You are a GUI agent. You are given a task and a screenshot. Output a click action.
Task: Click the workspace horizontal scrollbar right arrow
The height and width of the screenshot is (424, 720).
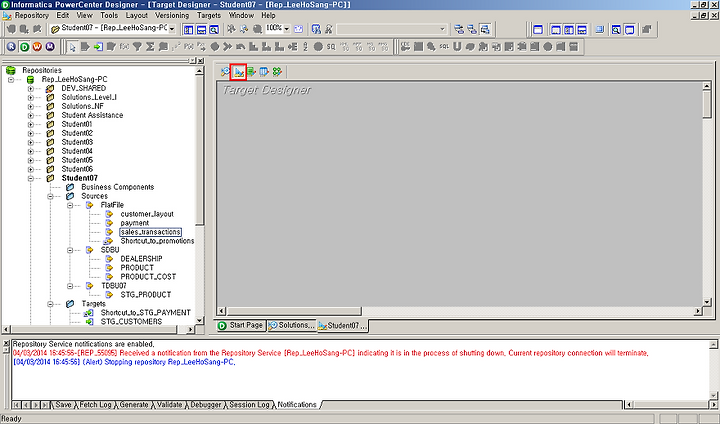(698, 311)
